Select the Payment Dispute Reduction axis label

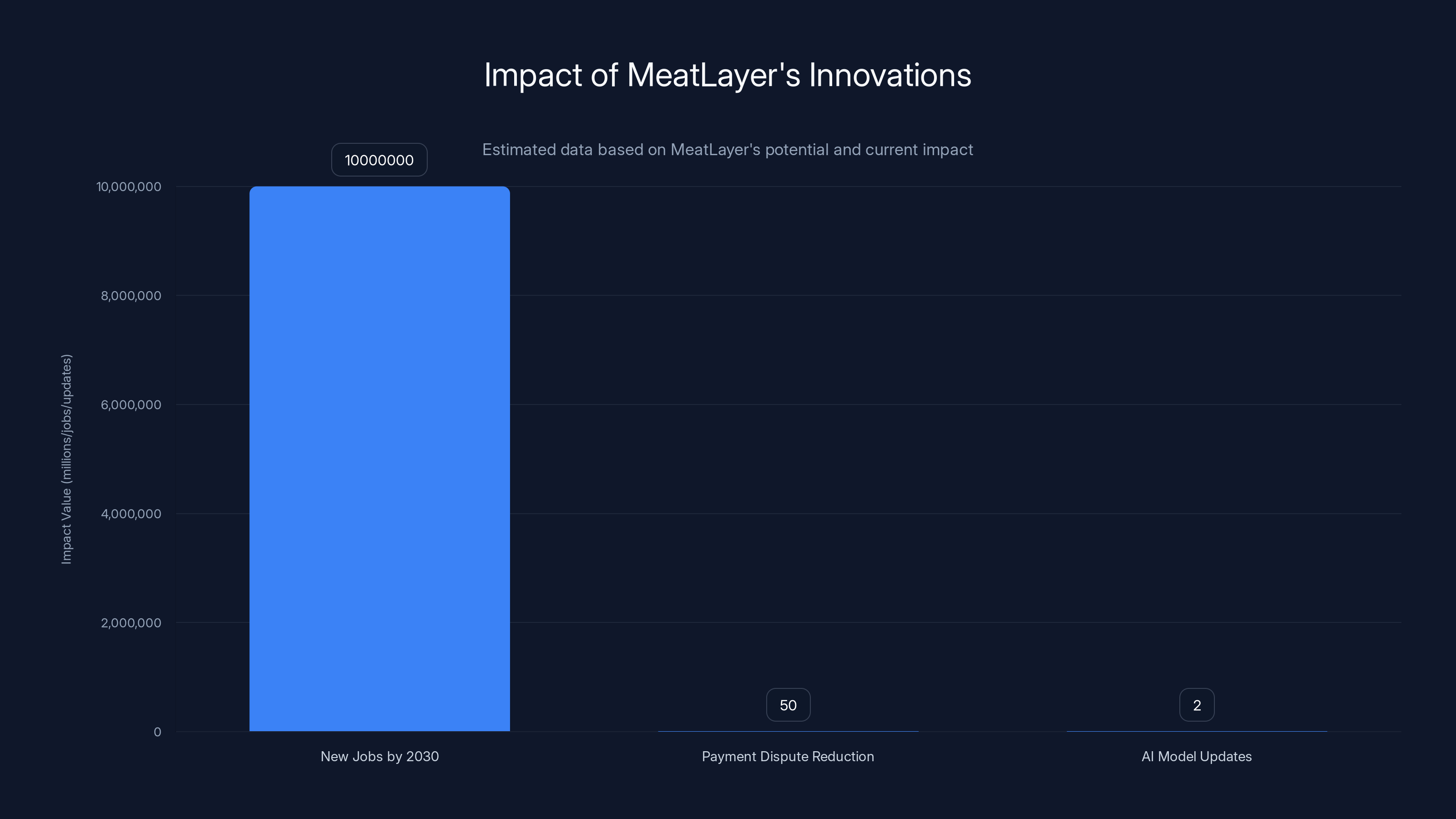[x=788, y=756]
